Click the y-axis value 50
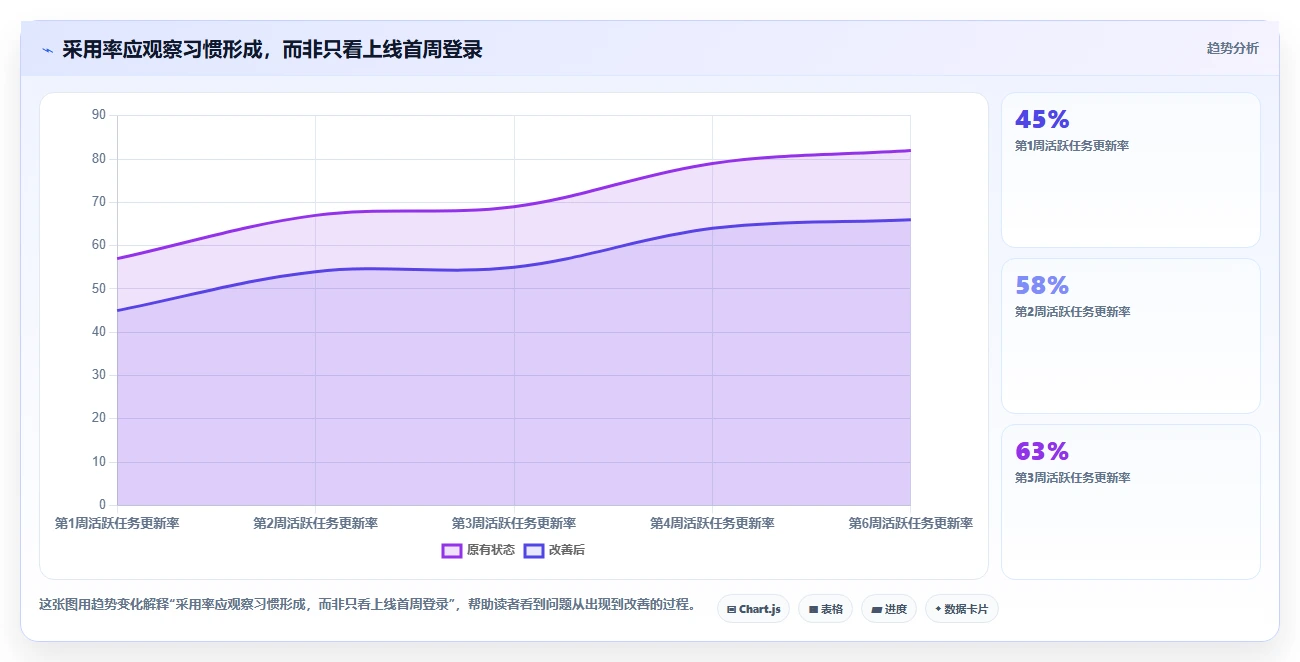 point(98,288)
